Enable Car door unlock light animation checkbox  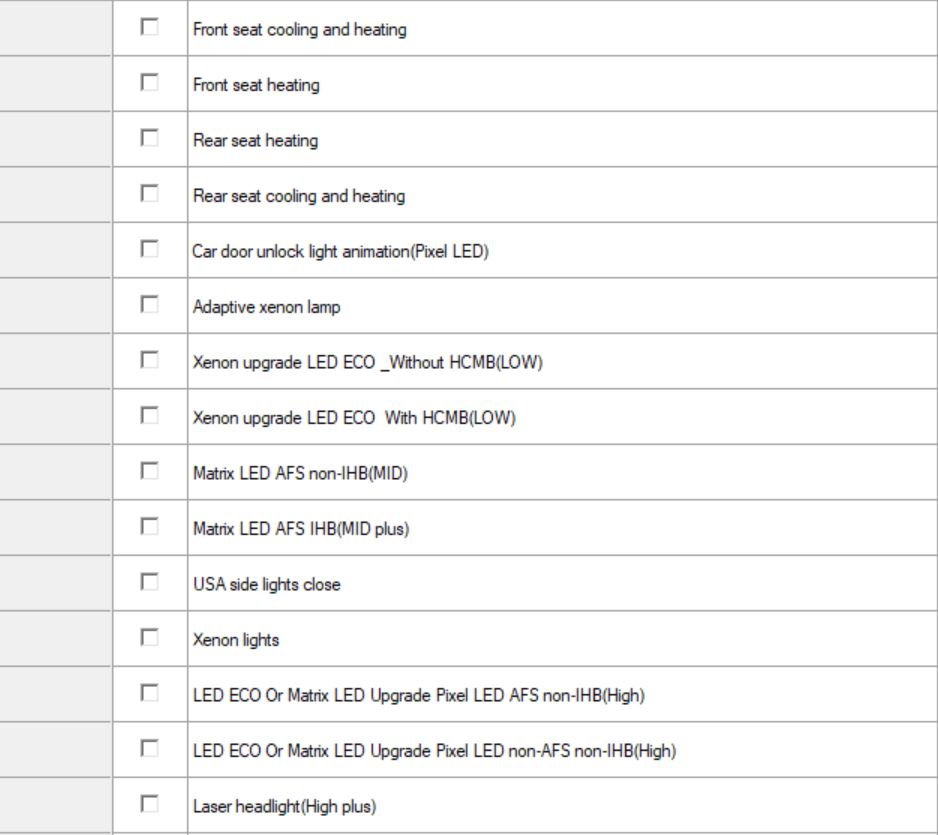coord(150,250)
